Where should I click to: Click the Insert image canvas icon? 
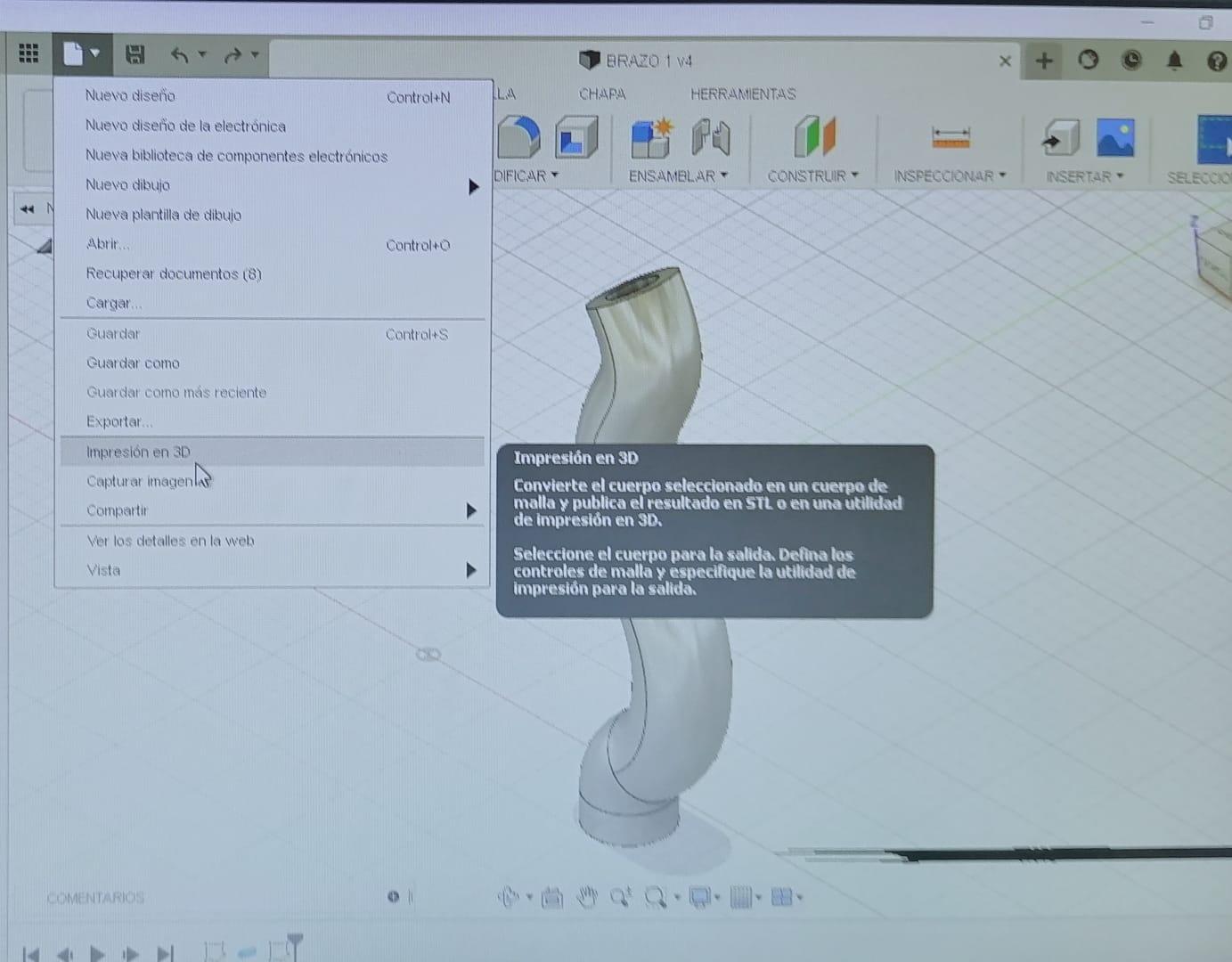tap(1115, 138)
